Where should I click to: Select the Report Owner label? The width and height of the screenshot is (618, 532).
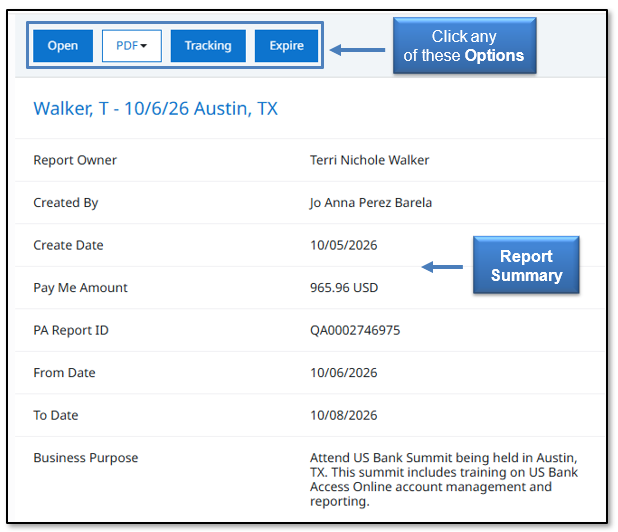pos(75,160)
